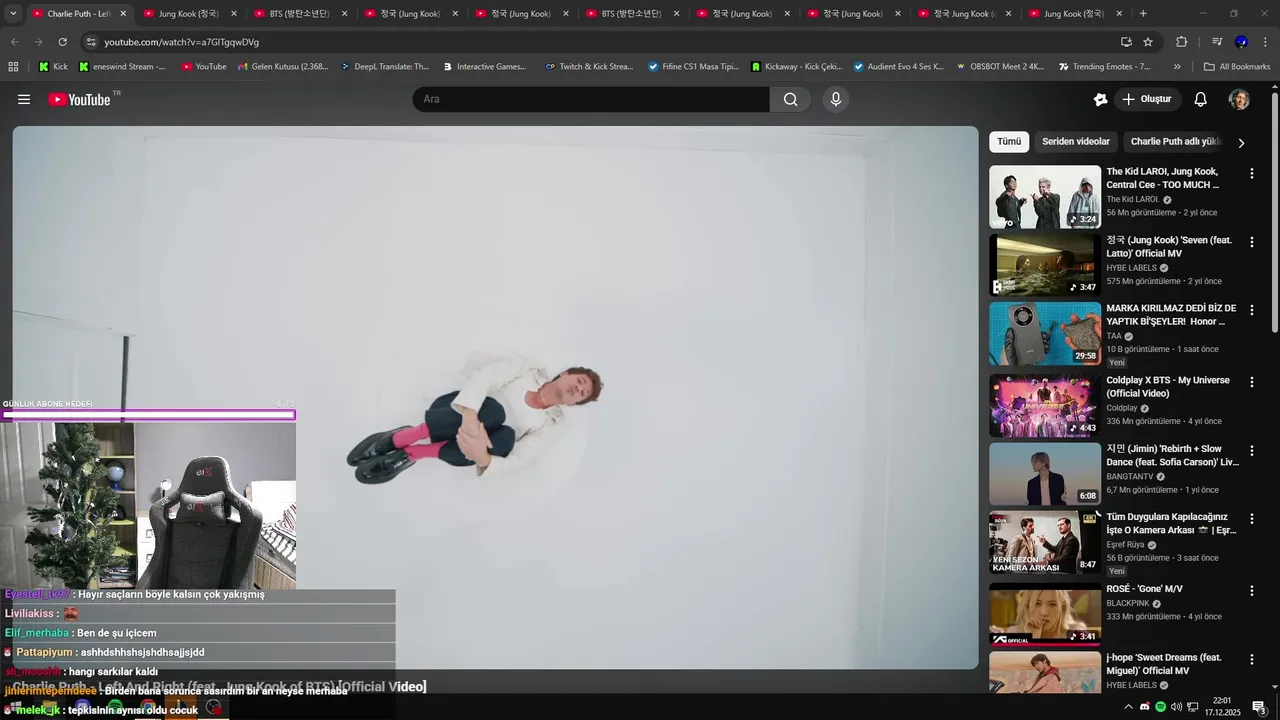The image size is (1280, 720).
Task: Open the media control icon in Chrome toolbar
Action: [1217, 42]
